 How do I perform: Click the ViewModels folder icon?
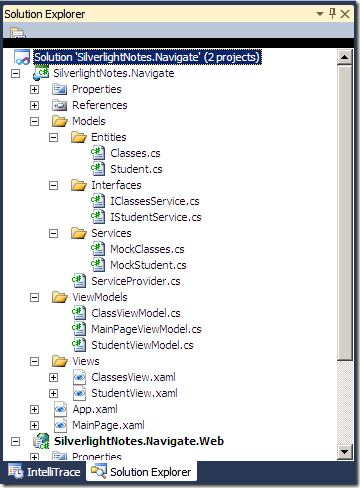(x=60, y=297)
